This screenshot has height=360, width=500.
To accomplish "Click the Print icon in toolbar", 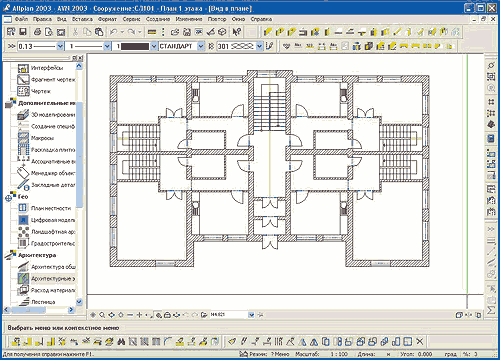I will click(37, 32).
